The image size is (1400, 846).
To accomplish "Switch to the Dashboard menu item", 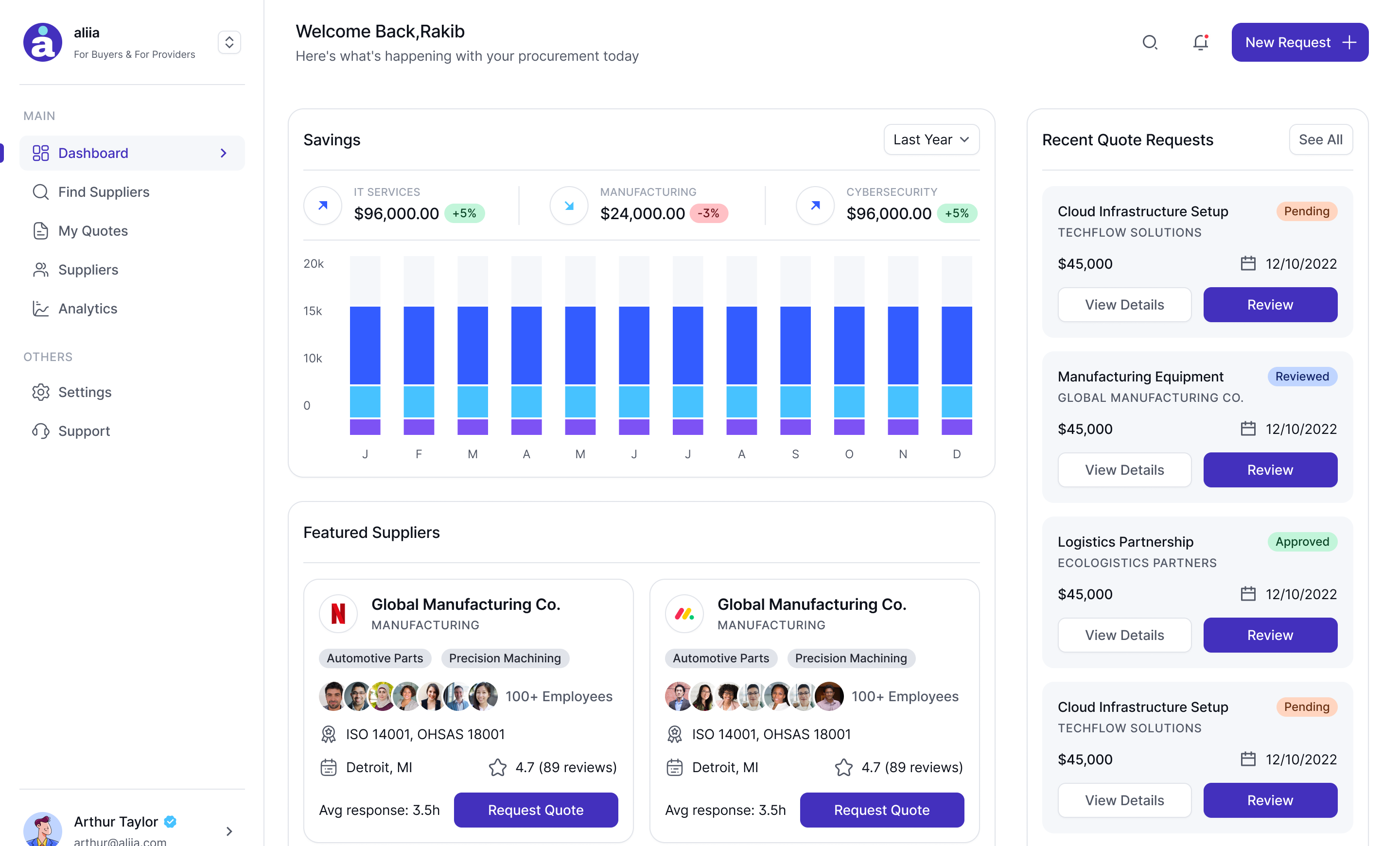I will coord(93,153).
